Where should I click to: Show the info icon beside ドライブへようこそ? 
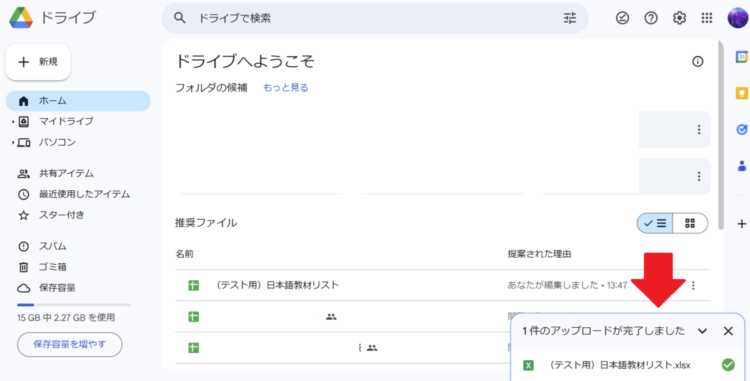(x=697, y=61)
